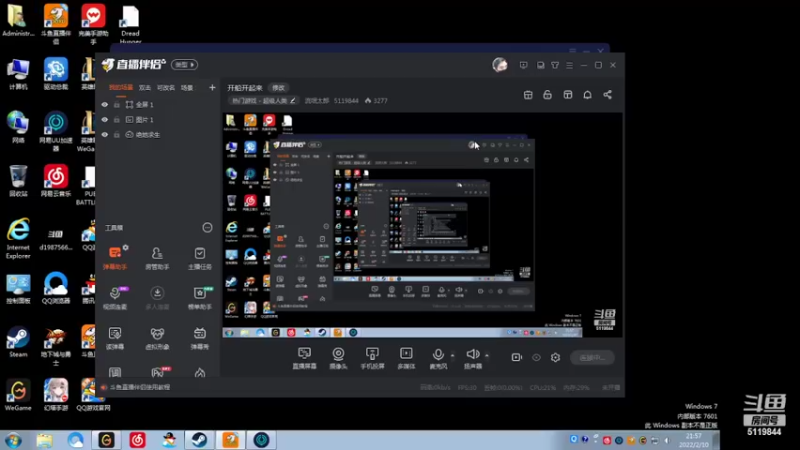
Task: Toggle visibility of 全屏 1 source
Action: (x=105, y=105)
